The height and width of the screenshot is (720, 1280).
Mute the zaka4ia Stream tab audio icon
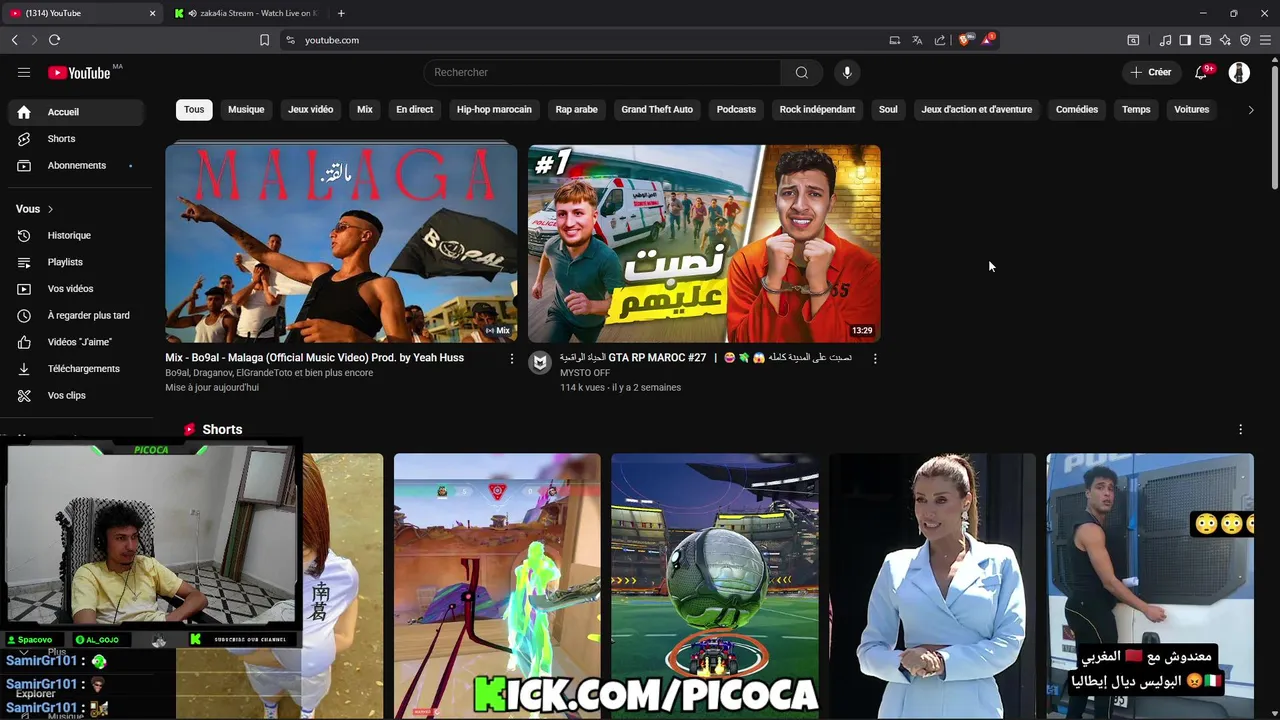tap(192, 13)
